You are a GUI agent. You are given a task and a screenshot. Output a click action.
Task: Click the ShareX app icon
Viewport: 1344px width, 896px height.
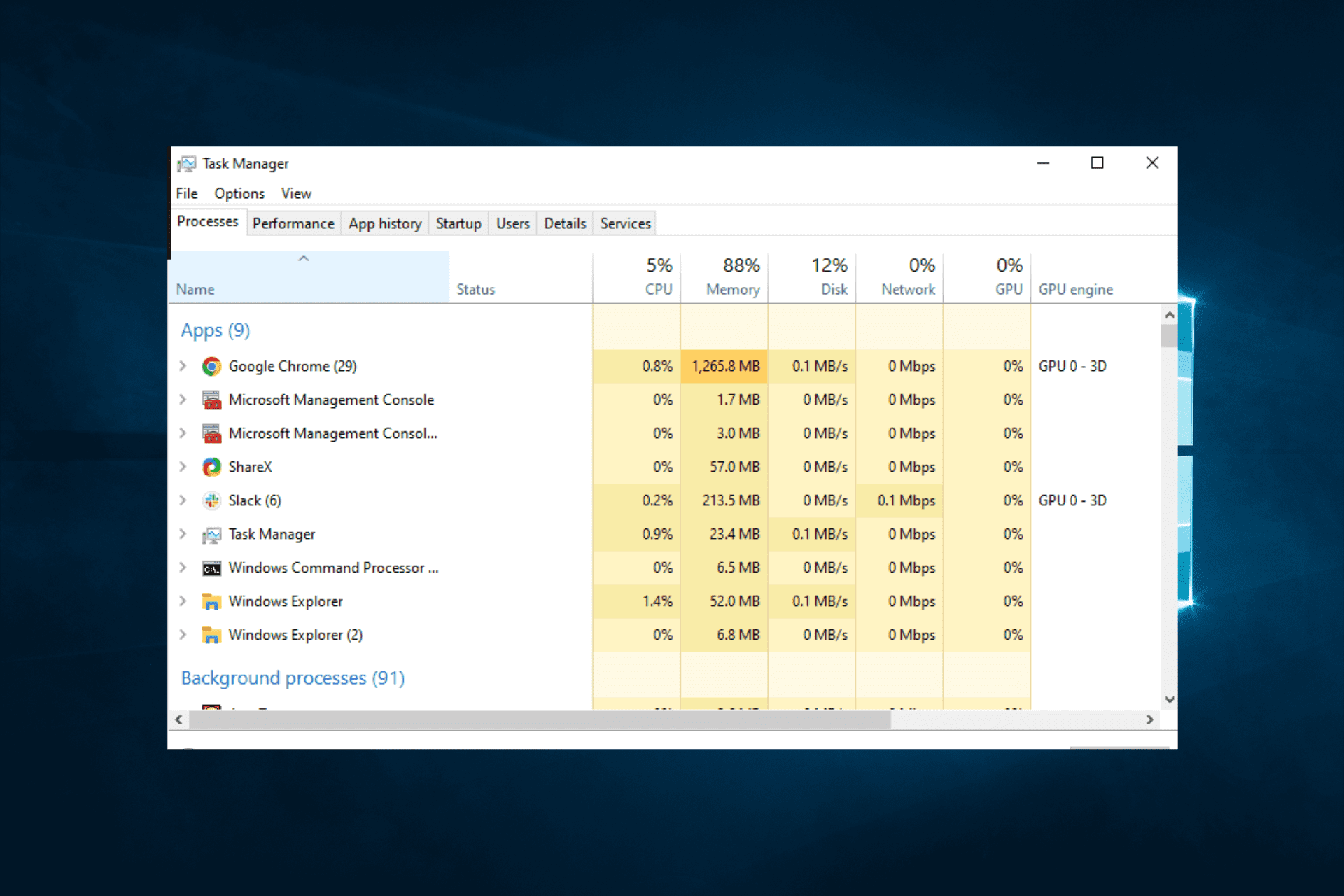pyautogui.click(x=211, y=467)
